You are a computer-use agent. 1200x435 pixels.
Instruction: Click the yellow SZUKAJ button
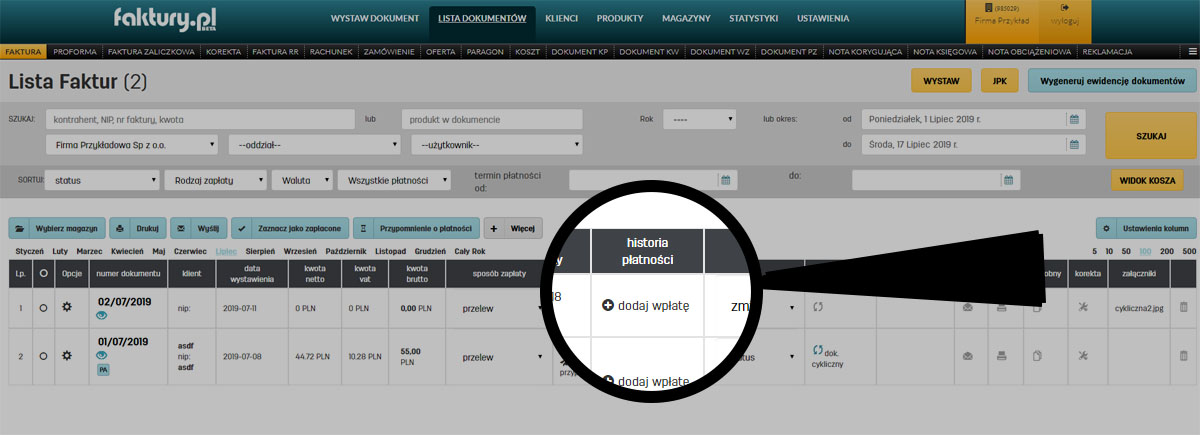[1150, 134]
